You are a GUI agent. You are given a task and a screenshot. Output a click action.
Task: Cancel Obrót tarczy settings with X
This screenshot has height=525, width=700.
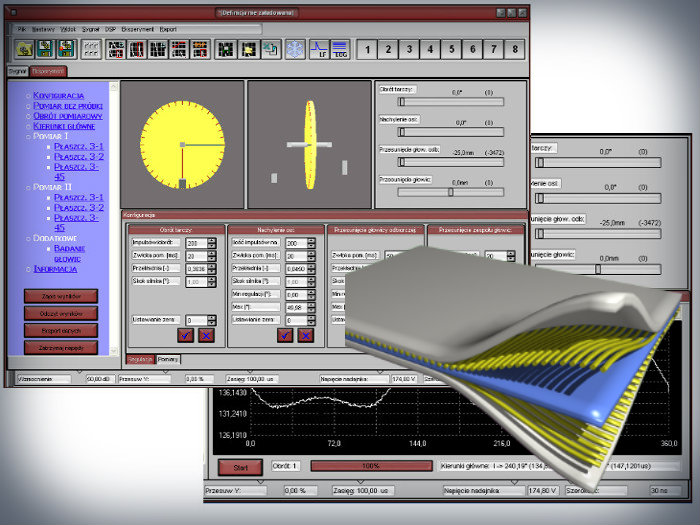click(205, 334)
